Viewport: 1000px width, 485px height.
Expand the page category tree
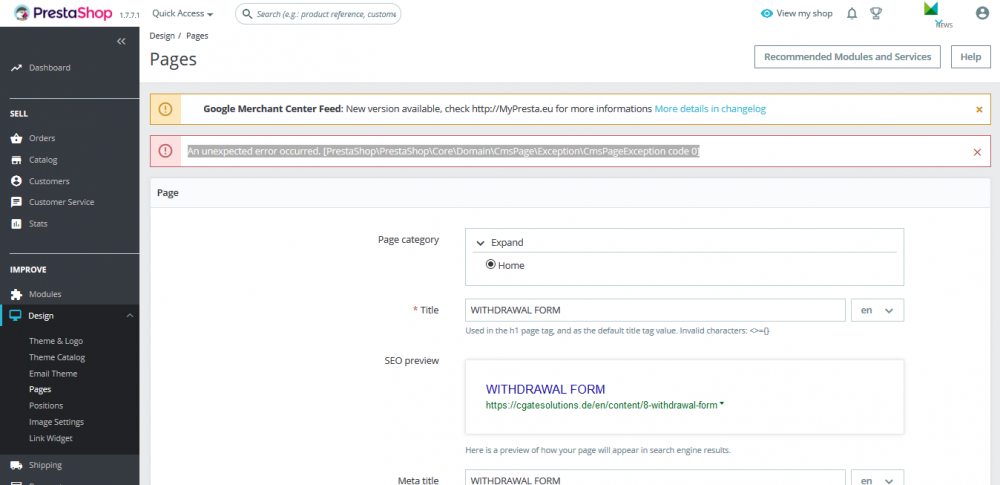tap(500, 242)
